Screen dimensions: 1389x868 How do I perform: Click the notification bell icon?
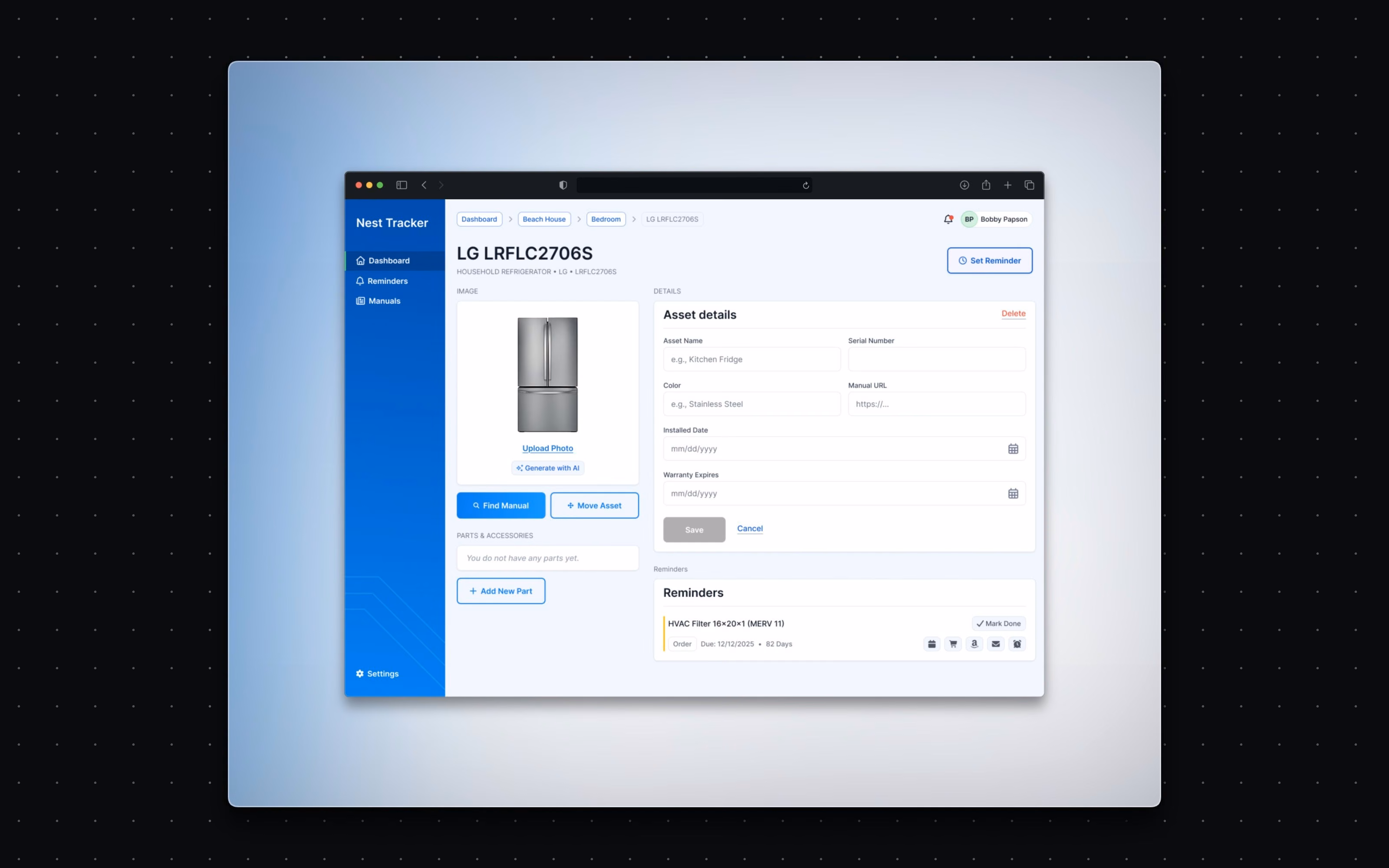948,219
